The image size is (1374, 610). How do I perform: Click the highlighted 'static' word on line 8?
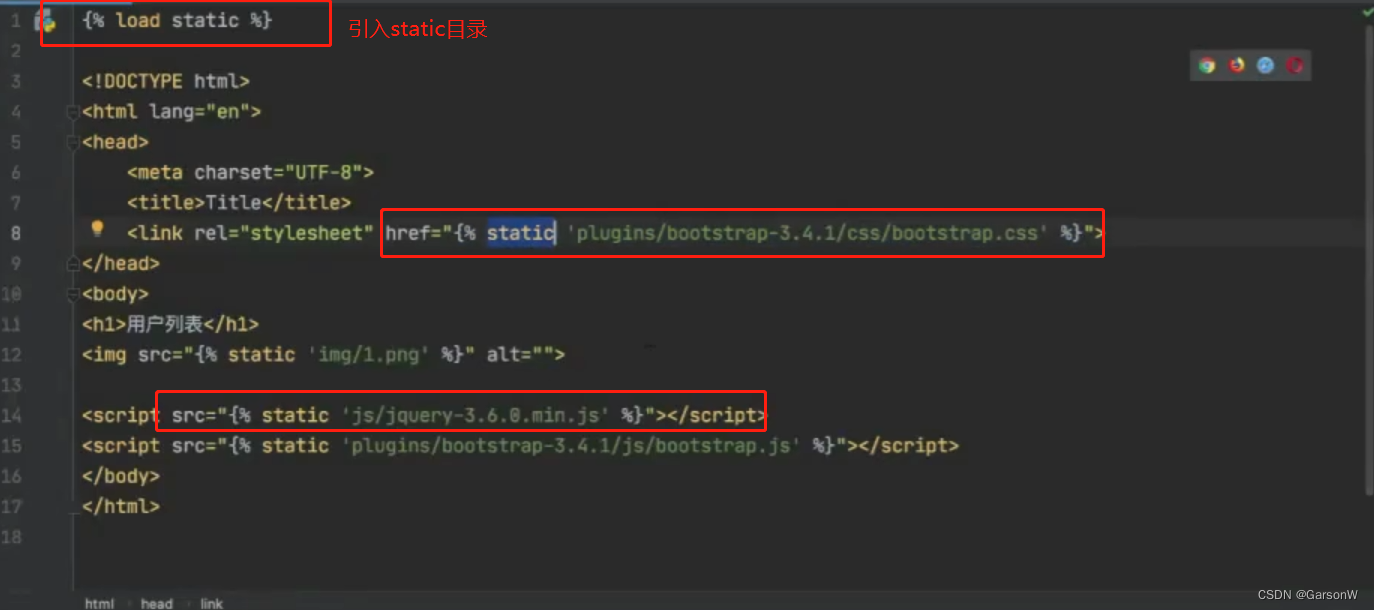pyautogui.click(x=521, y=233)
